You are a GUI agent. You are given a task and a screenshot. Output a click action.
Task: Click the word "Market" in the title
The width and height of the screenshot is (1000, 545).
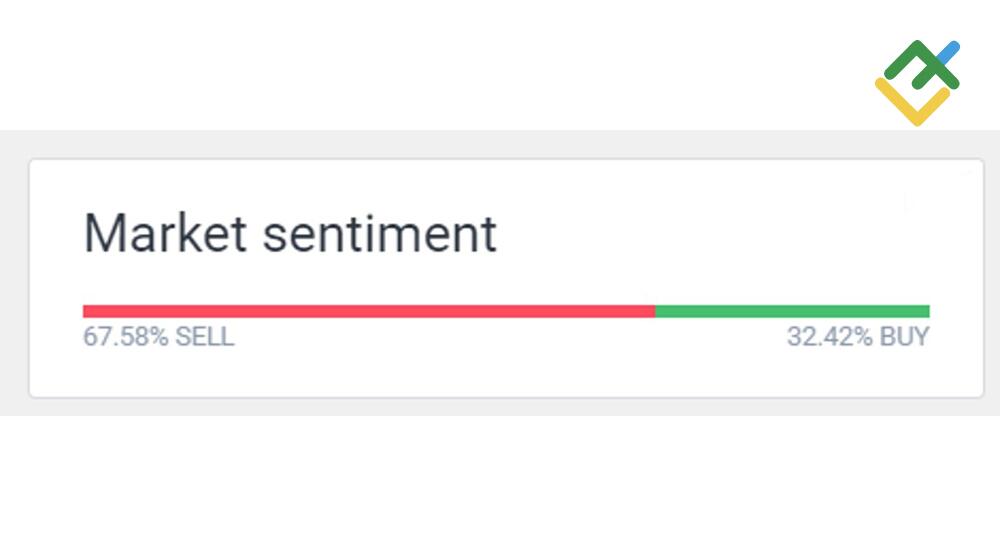[x=165, y=234]
